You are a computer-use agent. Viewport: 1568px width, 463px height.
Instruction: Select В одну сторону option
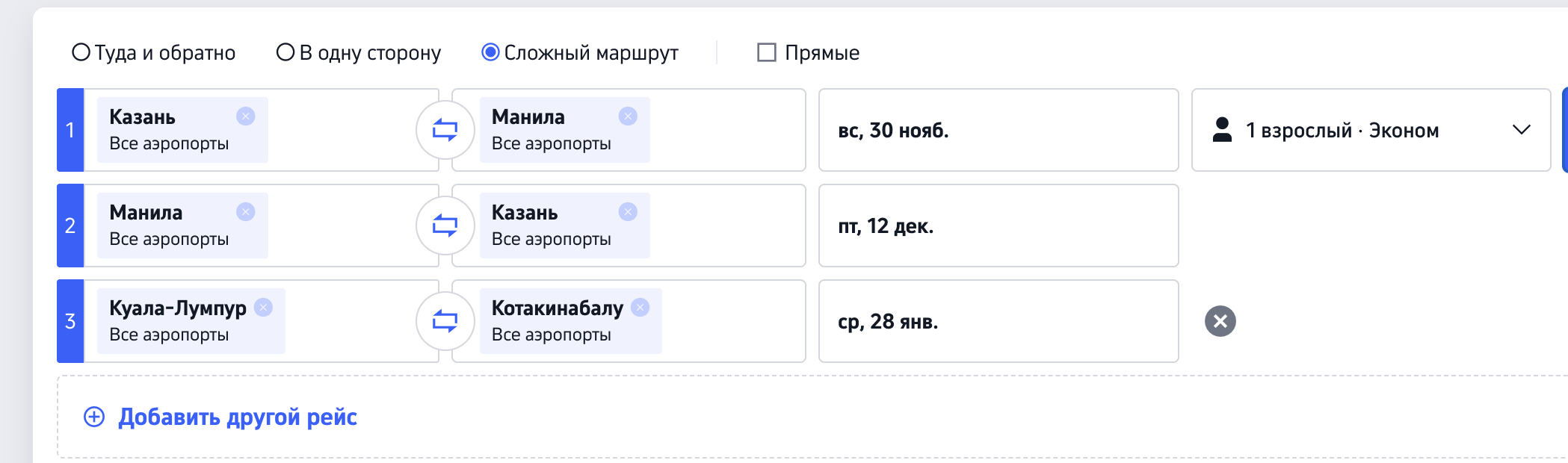point(285,52)
